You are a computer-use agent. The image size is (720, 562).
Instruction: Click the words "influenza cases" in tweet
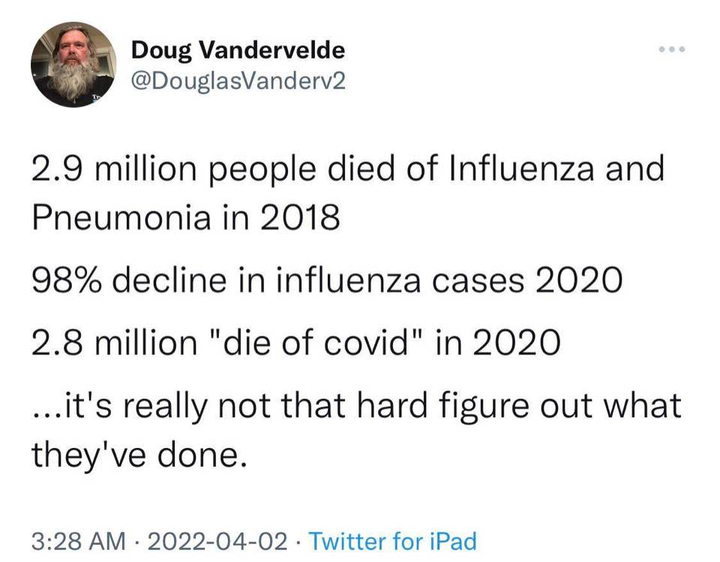pos(410,281)
